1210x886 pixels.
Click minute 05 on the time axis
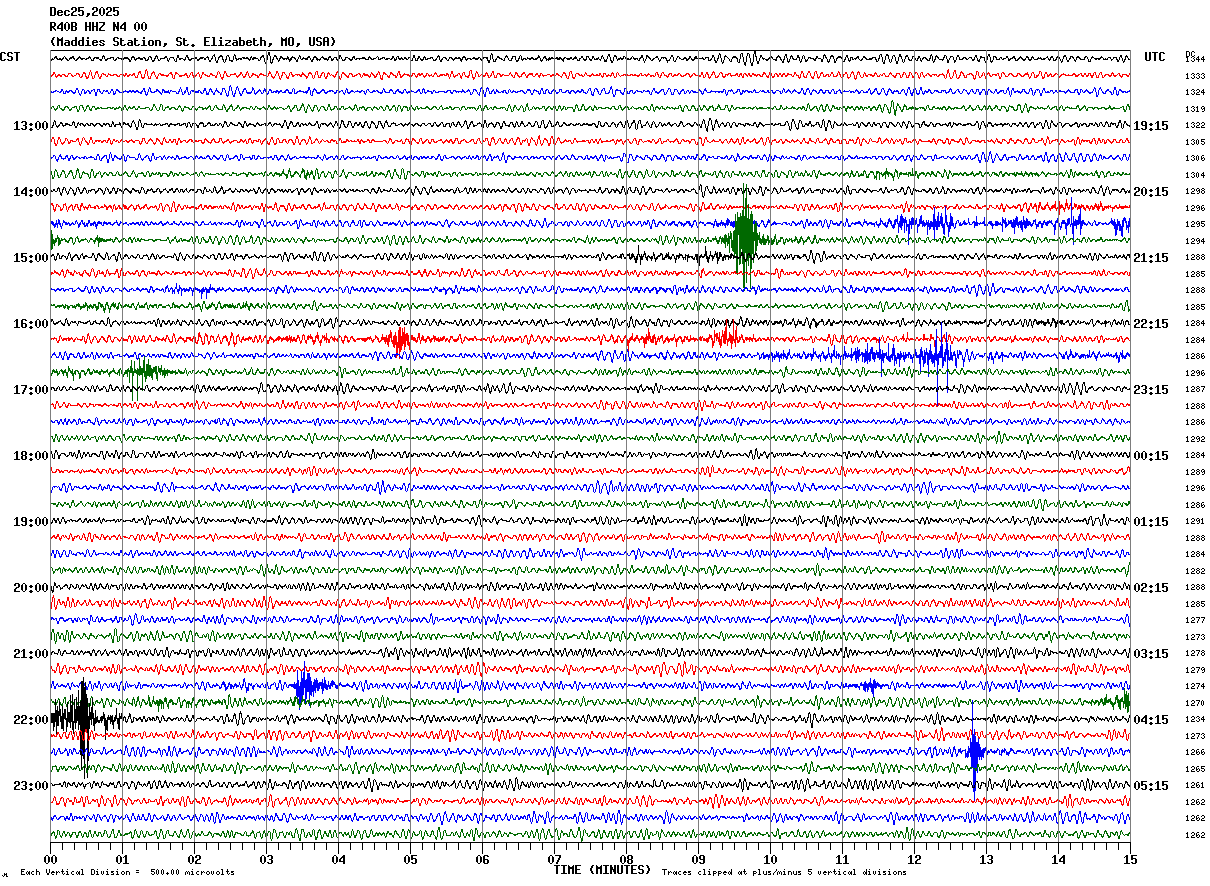point(410,860)
